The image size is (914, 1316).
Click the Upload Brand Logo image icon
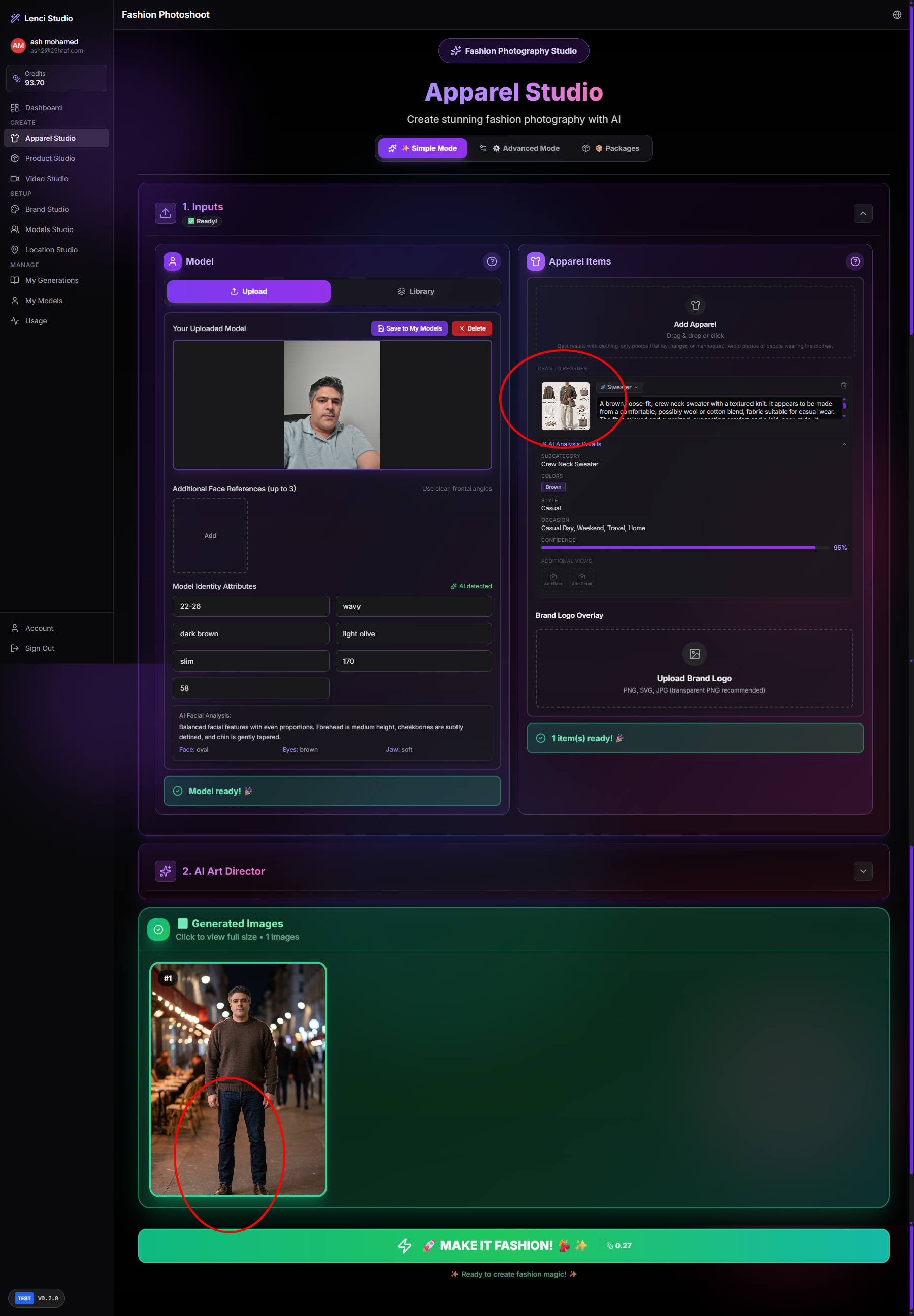tap(694, 654)
